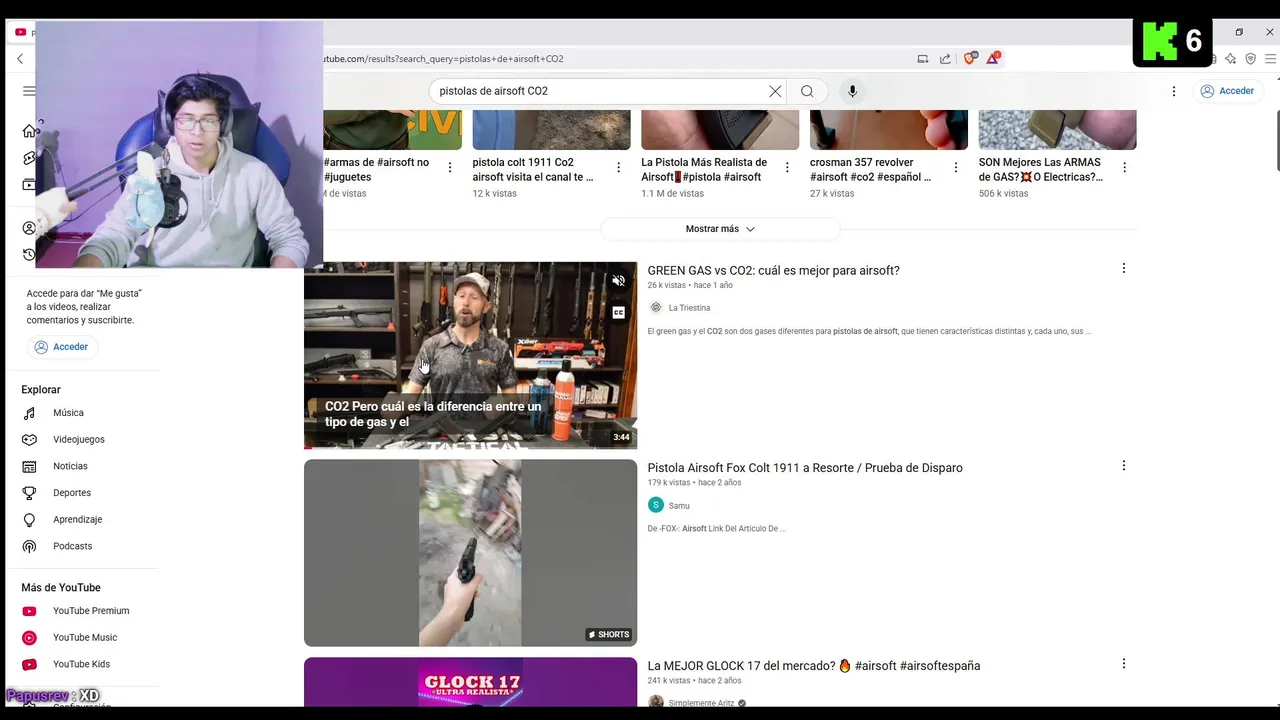Open options for #armas de #airsoft short
1280x720 pixels.
(x=450, y=167)
